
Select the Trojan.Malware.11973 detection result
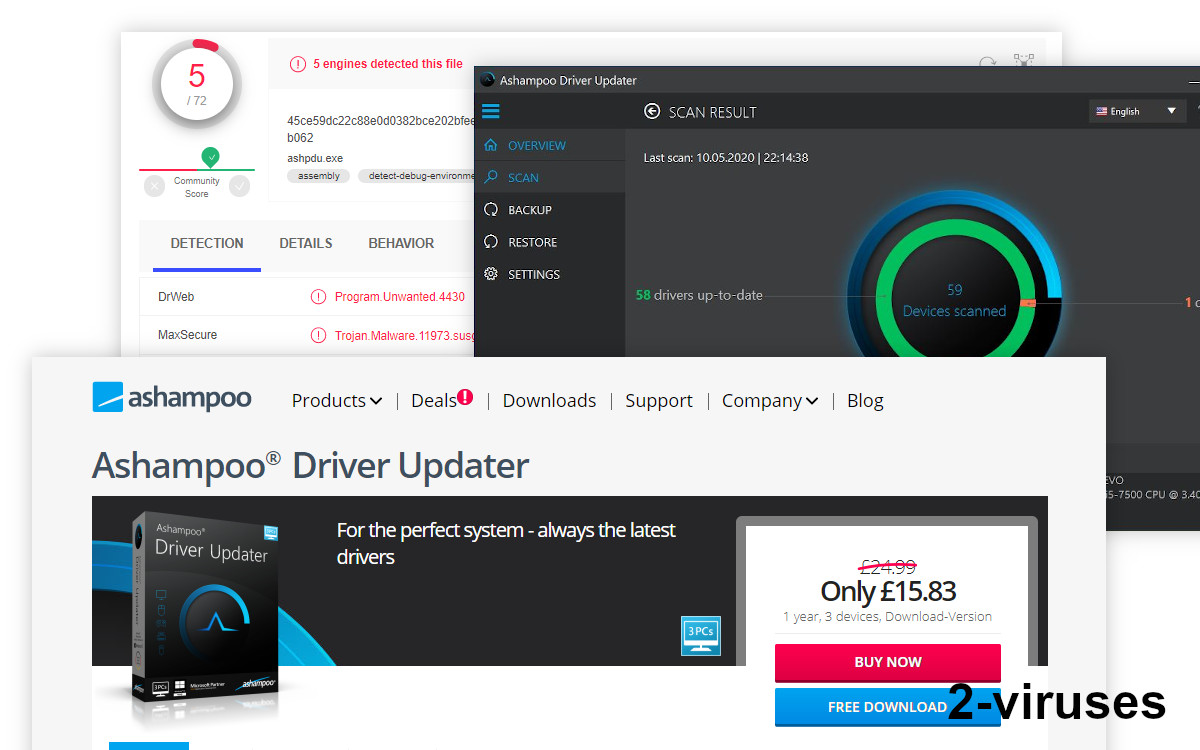pyautogui.click(x=404, y=336)
